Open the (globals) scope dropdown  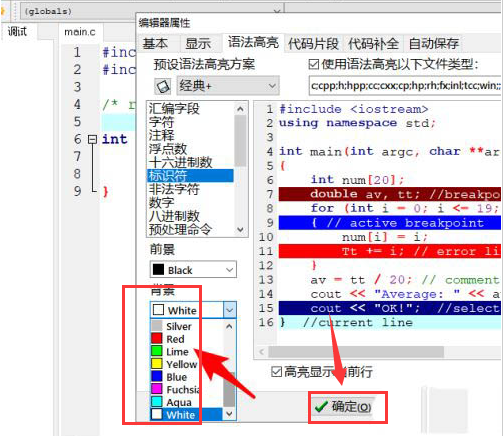pyautogui.click(x=153, y=11)
